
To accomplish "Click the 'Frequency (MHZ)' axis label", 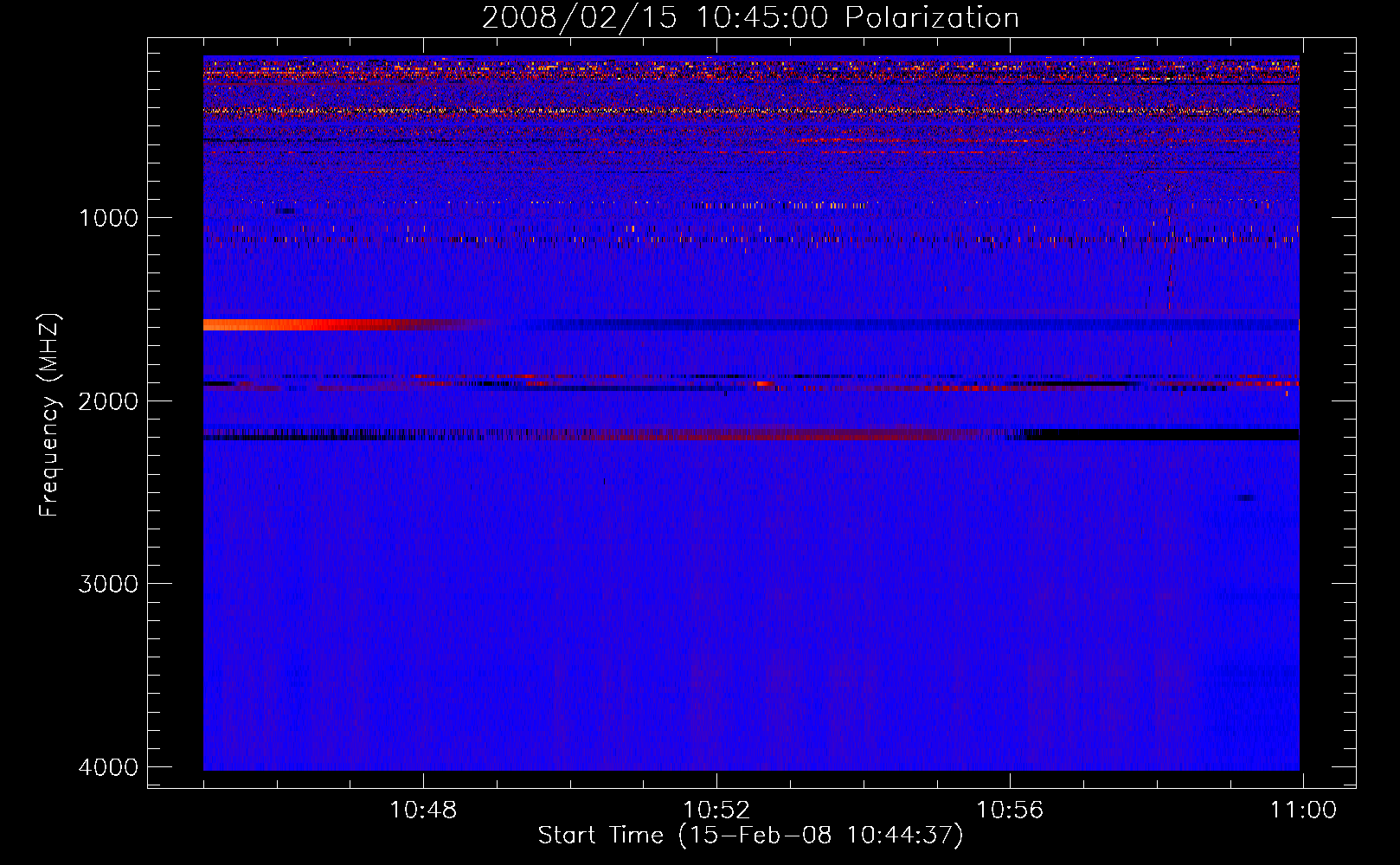I will point(49,415).
